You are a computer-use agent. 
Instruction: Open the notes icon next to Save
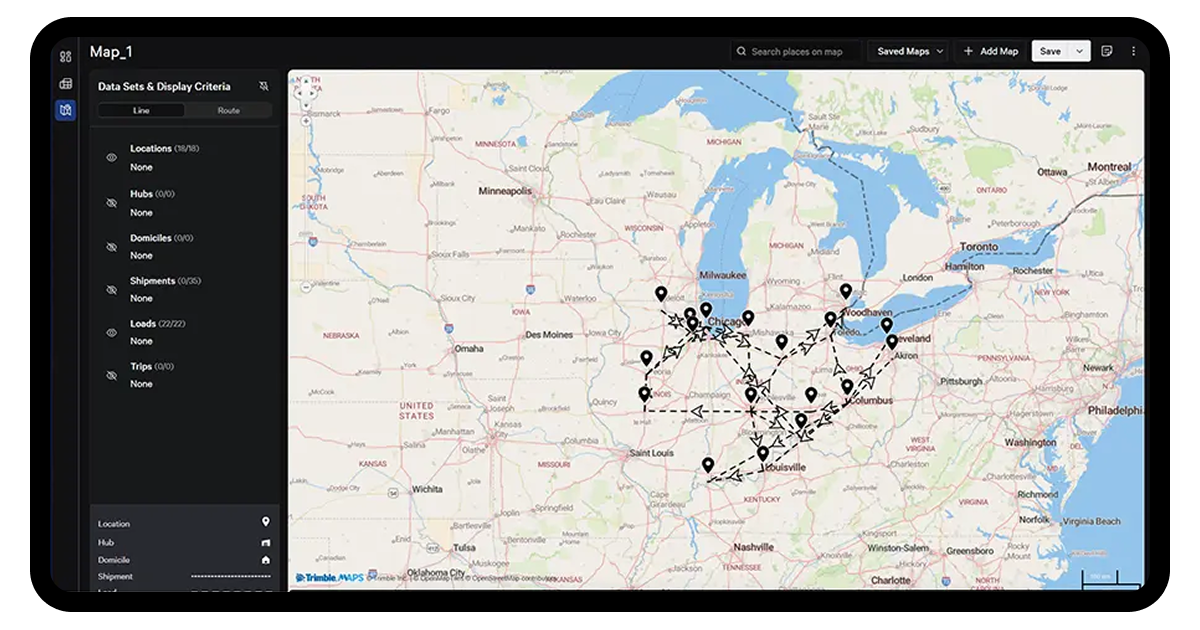point(1107,51)
